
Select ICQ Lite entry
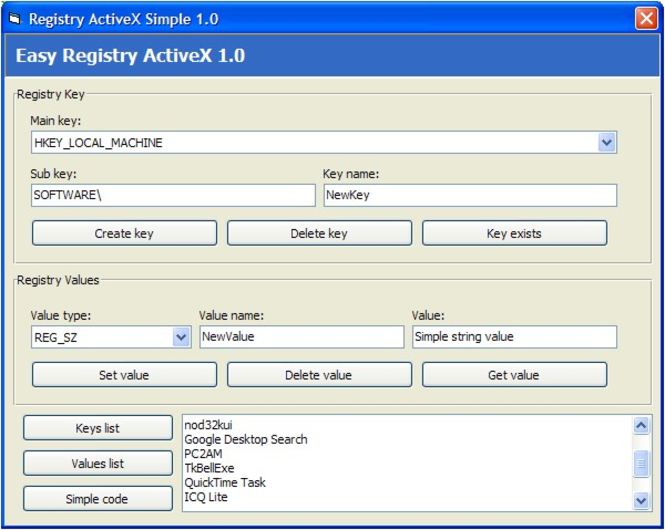tap(206, 497)
